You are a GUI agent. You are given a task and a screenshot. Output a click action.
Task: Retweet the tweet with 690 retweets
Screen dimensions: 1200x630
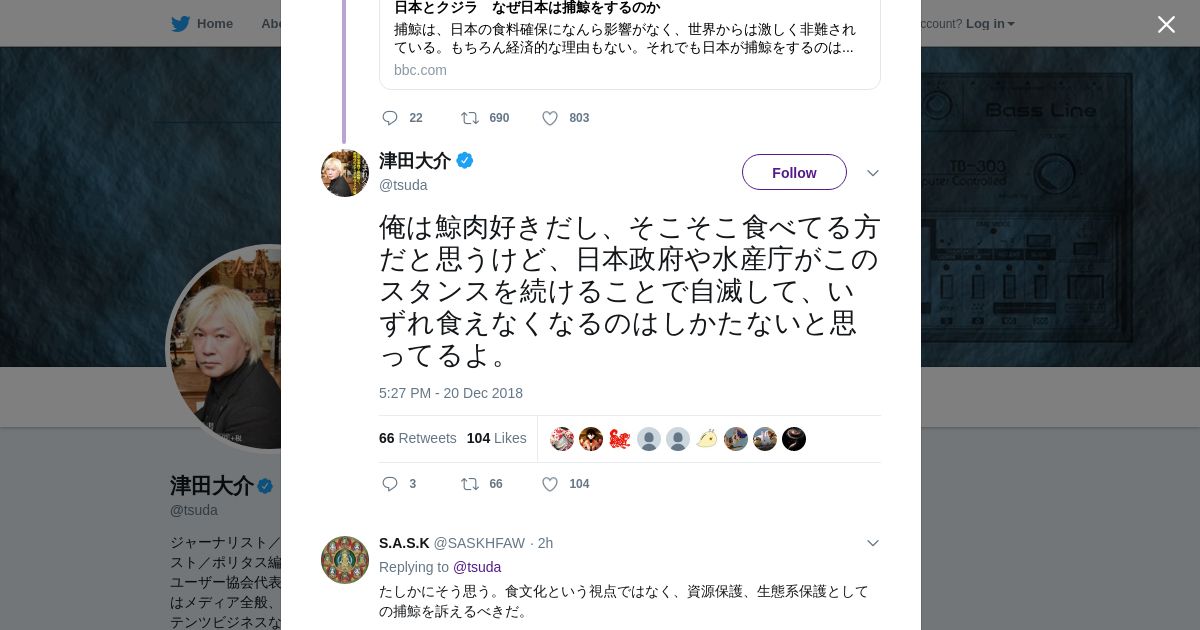pyautogui.click(x=470, y=118)
